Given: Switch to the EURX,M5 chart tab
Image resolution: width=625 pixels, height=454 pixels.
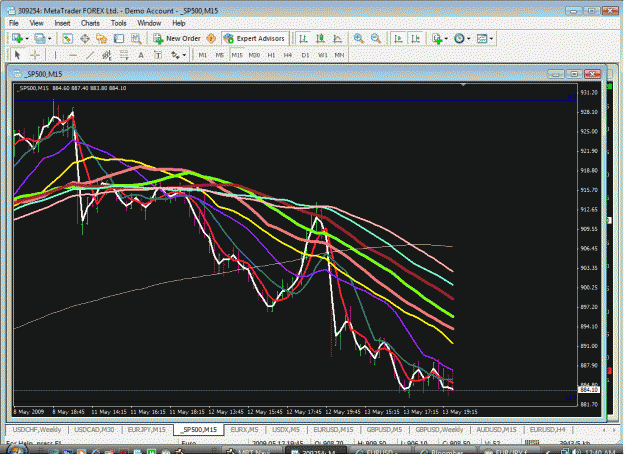Looking at the screenshot, I should coord(244,430).
